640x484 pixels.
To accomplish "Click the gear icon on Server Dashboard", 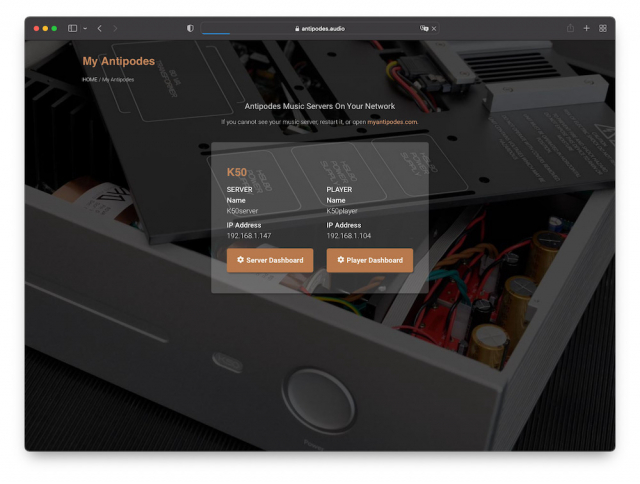I will tap(240, 260).
